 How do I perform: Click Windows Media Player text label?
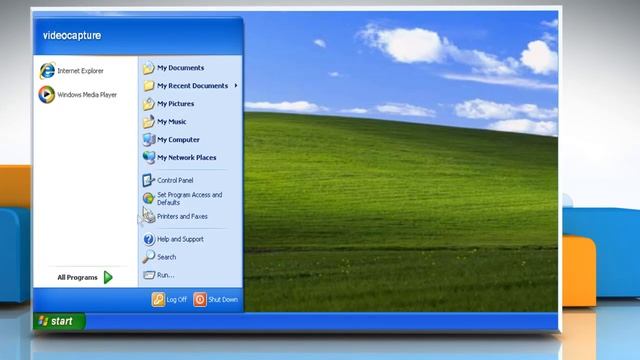point(87,95)
